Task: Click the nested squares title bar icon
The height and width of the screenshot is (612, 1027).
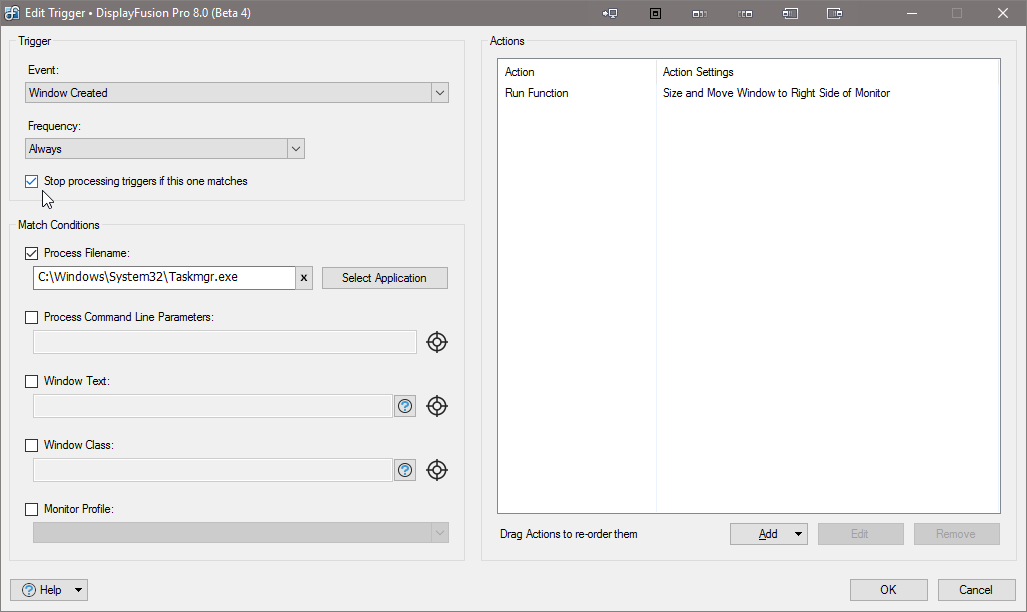Action: [656, 13]
